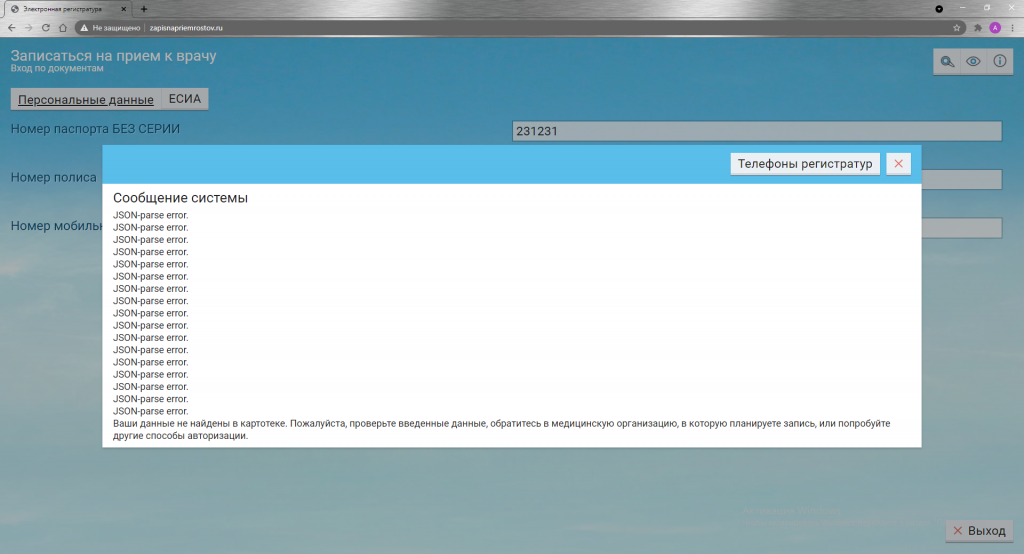
Task: Toggle the eye accessibility view icon
Action: (972, 62)
